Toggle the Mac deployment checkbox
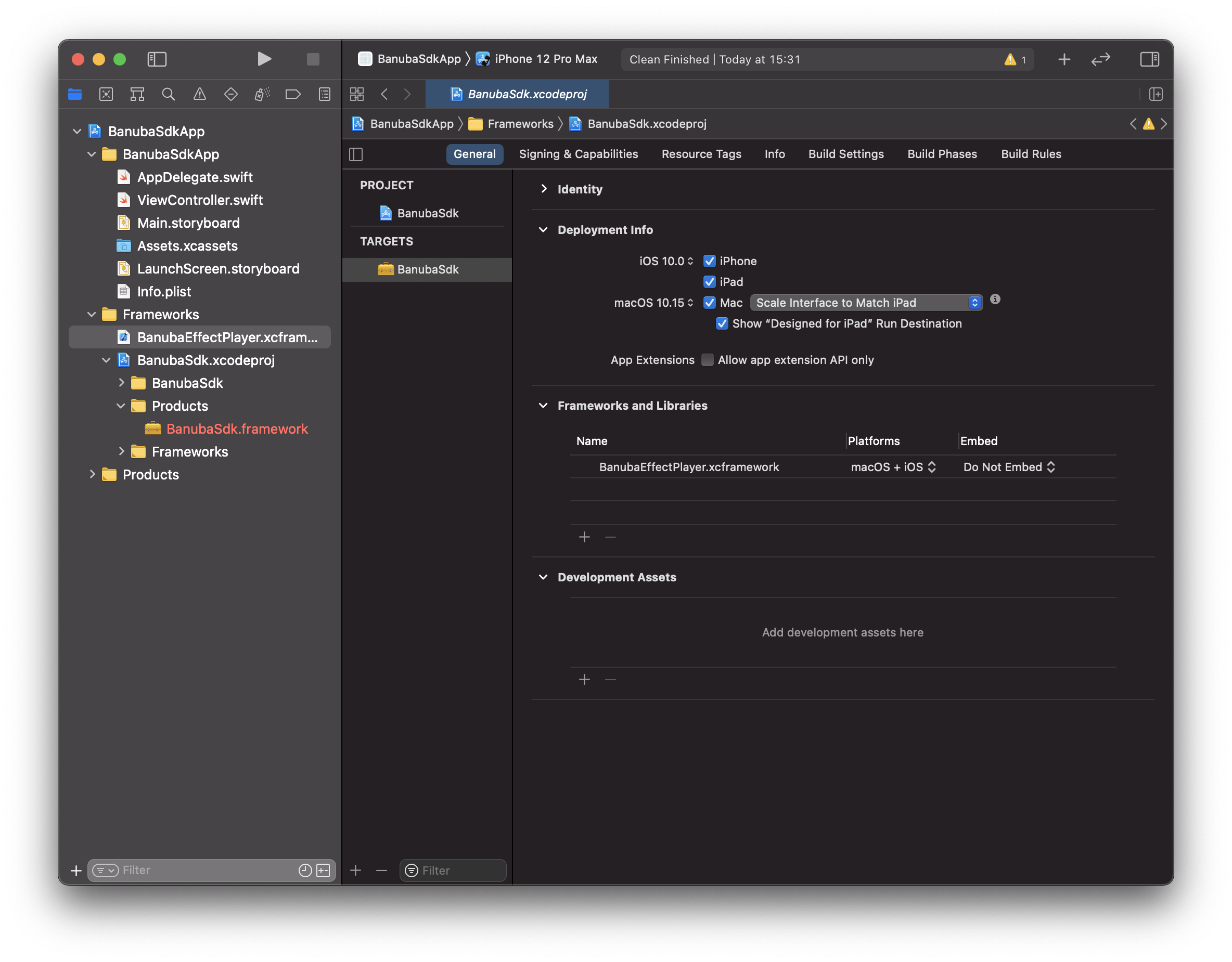1232x962 pixels. pyautogui.click(x=710, y=303)
